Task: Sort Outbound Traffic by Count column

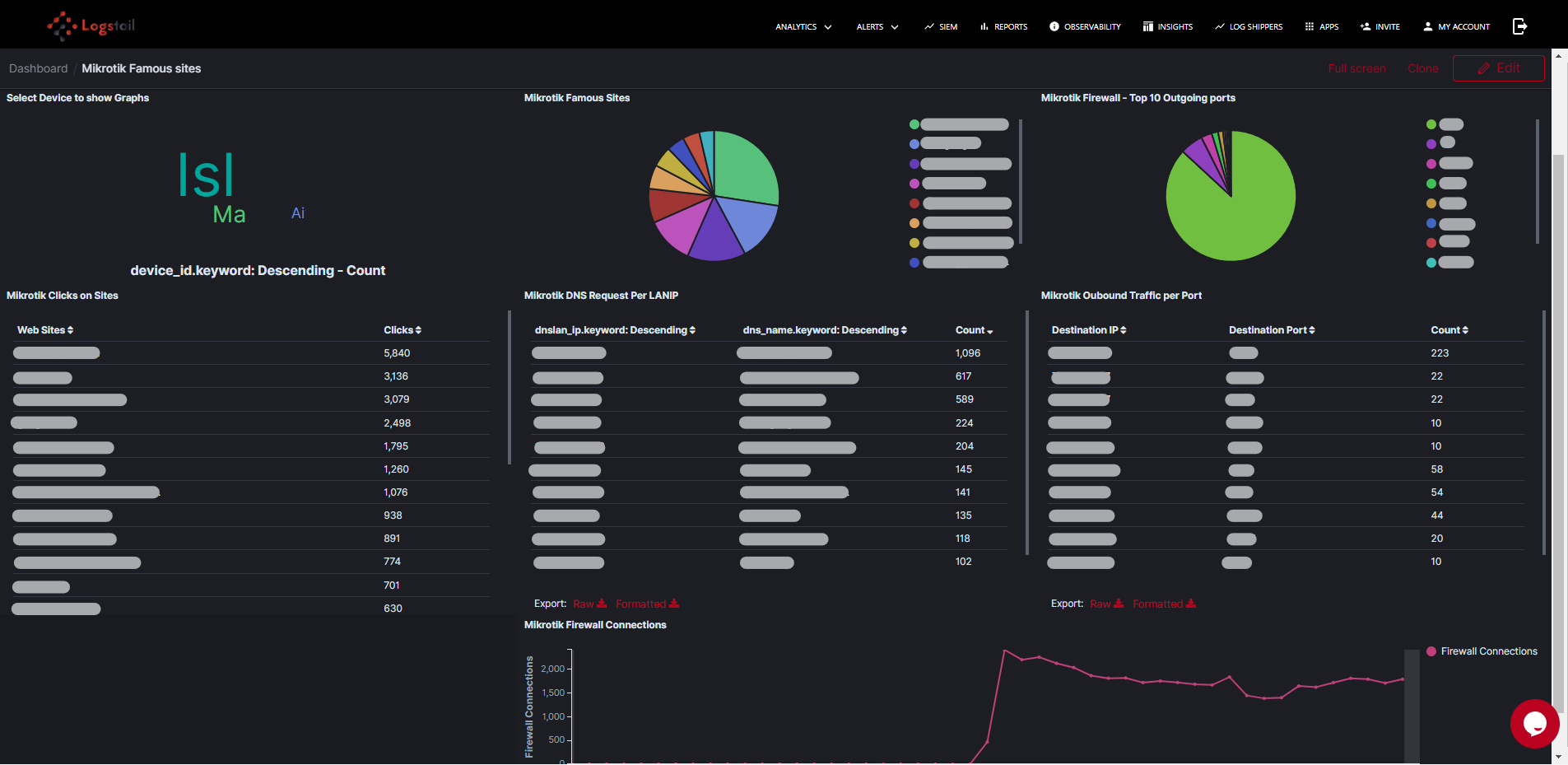Action: pos(1449,330)
